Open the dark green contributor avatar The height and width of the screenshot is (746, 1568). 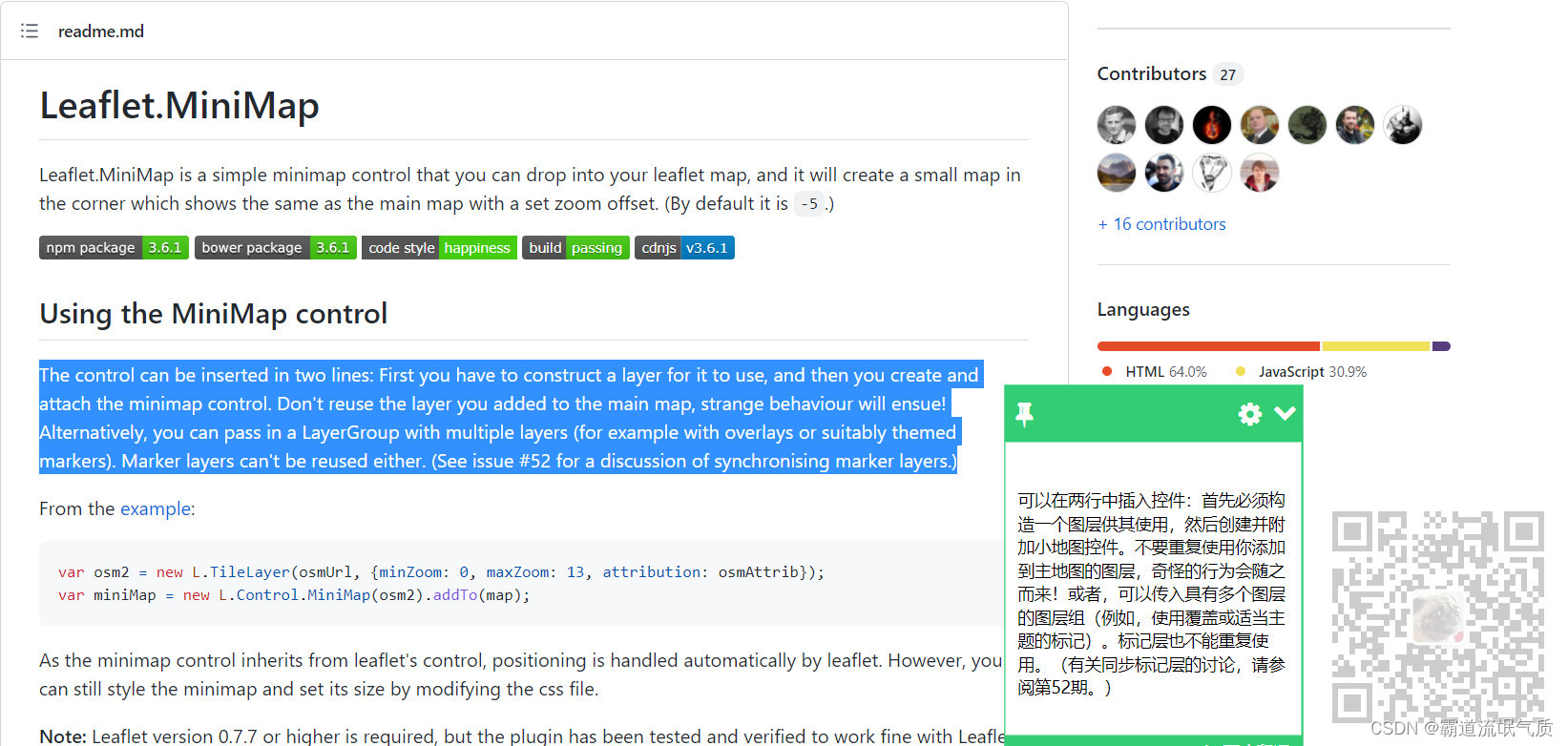(x=1307, y=125)
